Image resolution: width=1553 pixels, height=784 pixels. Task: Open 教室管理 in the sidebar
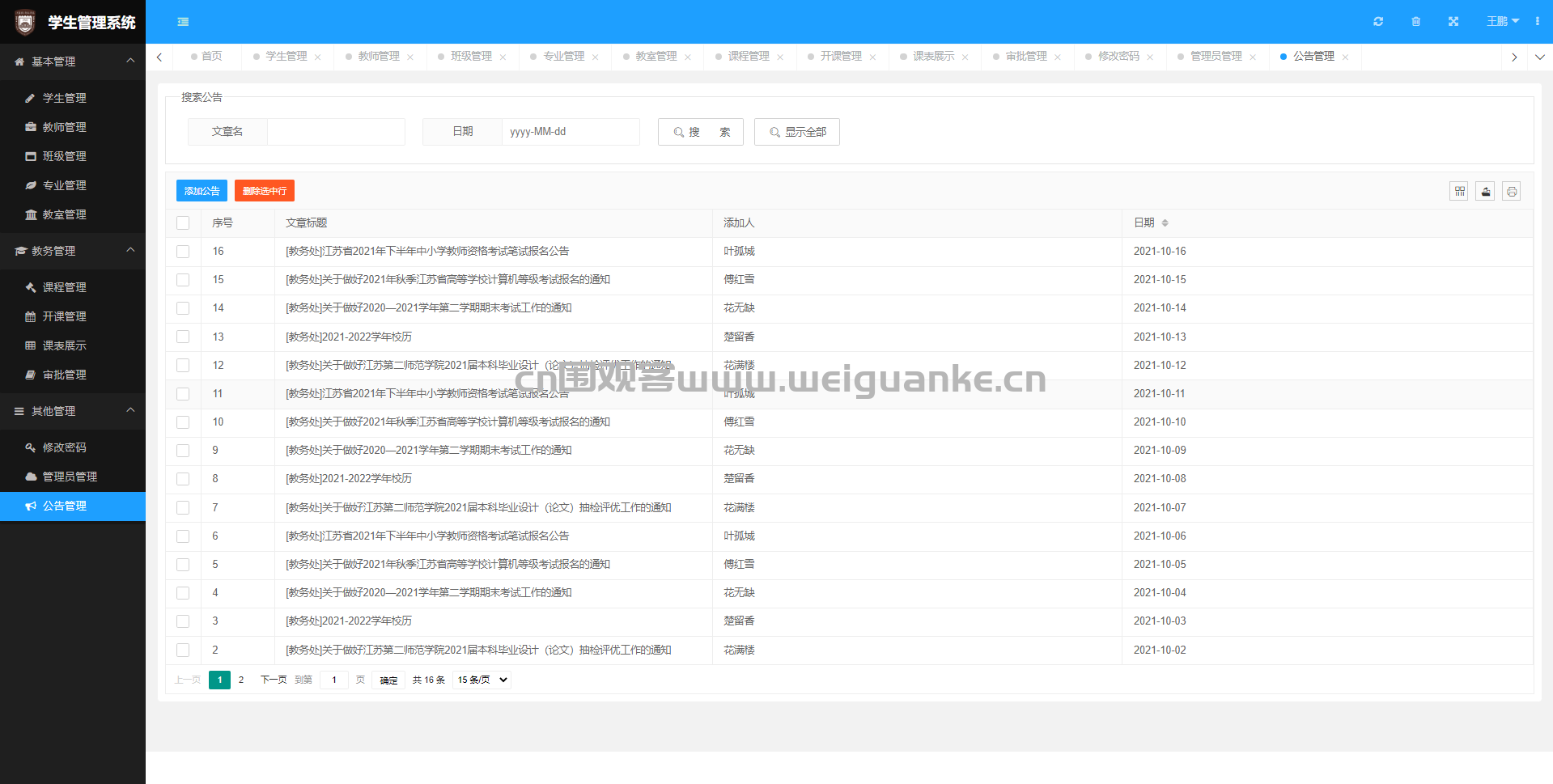(x=73, y=214)
